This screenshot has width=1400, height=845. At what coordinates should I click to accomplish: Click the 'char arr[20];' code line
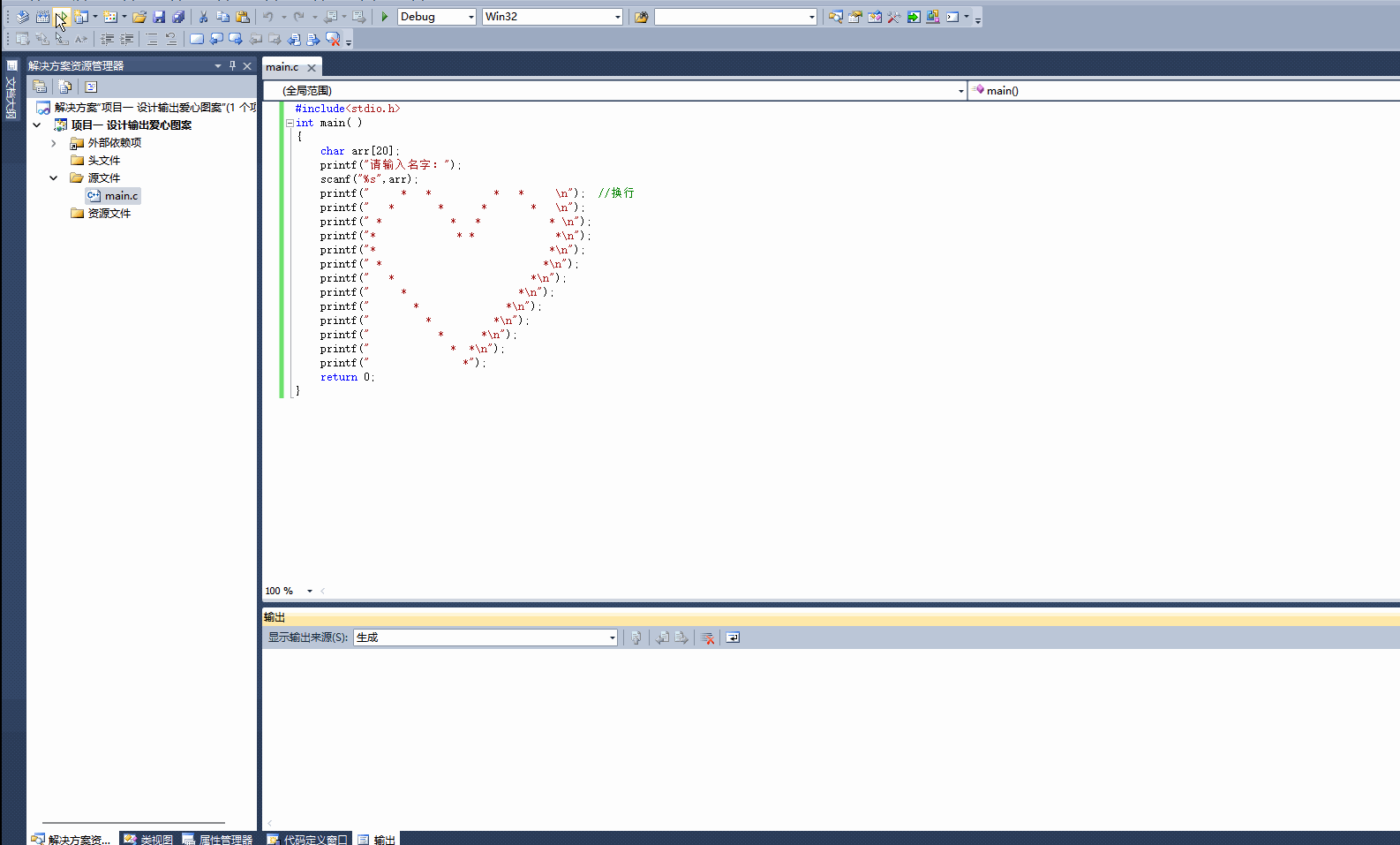point(359,151)
